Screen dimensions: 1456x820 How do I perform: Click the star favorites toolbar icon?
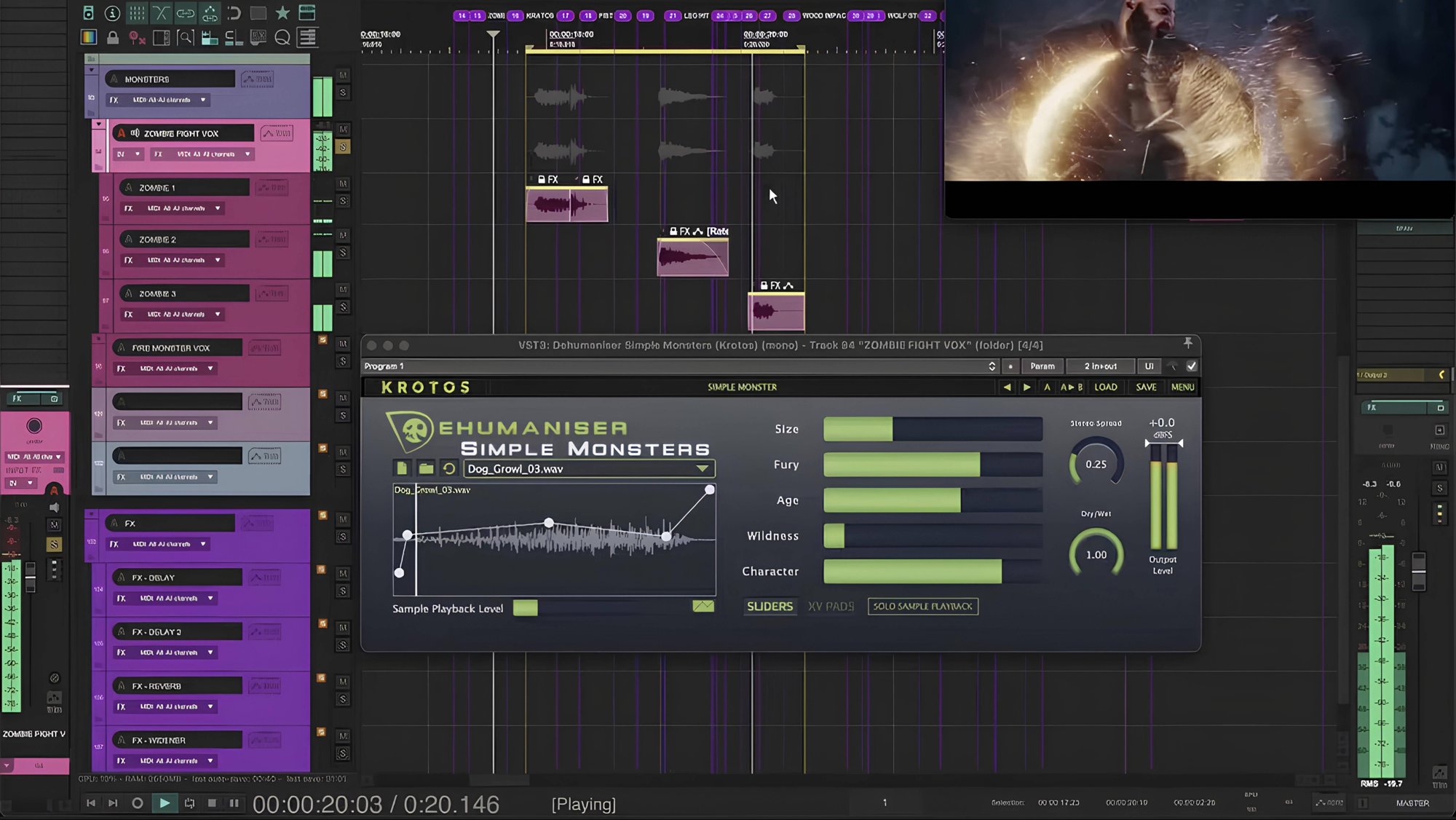click(x=282, y=13)
